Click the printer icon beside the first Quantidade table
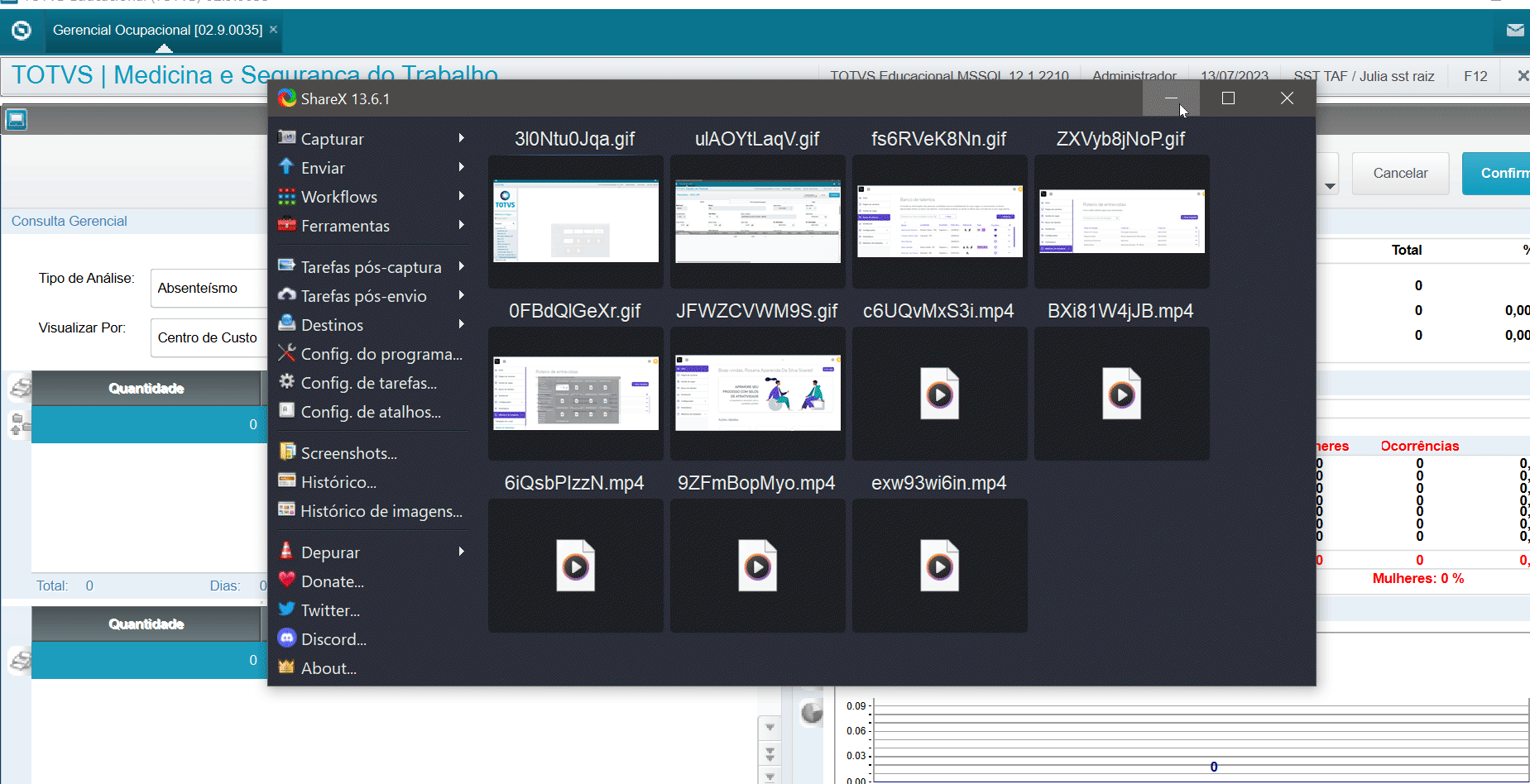 coord(20,387)
